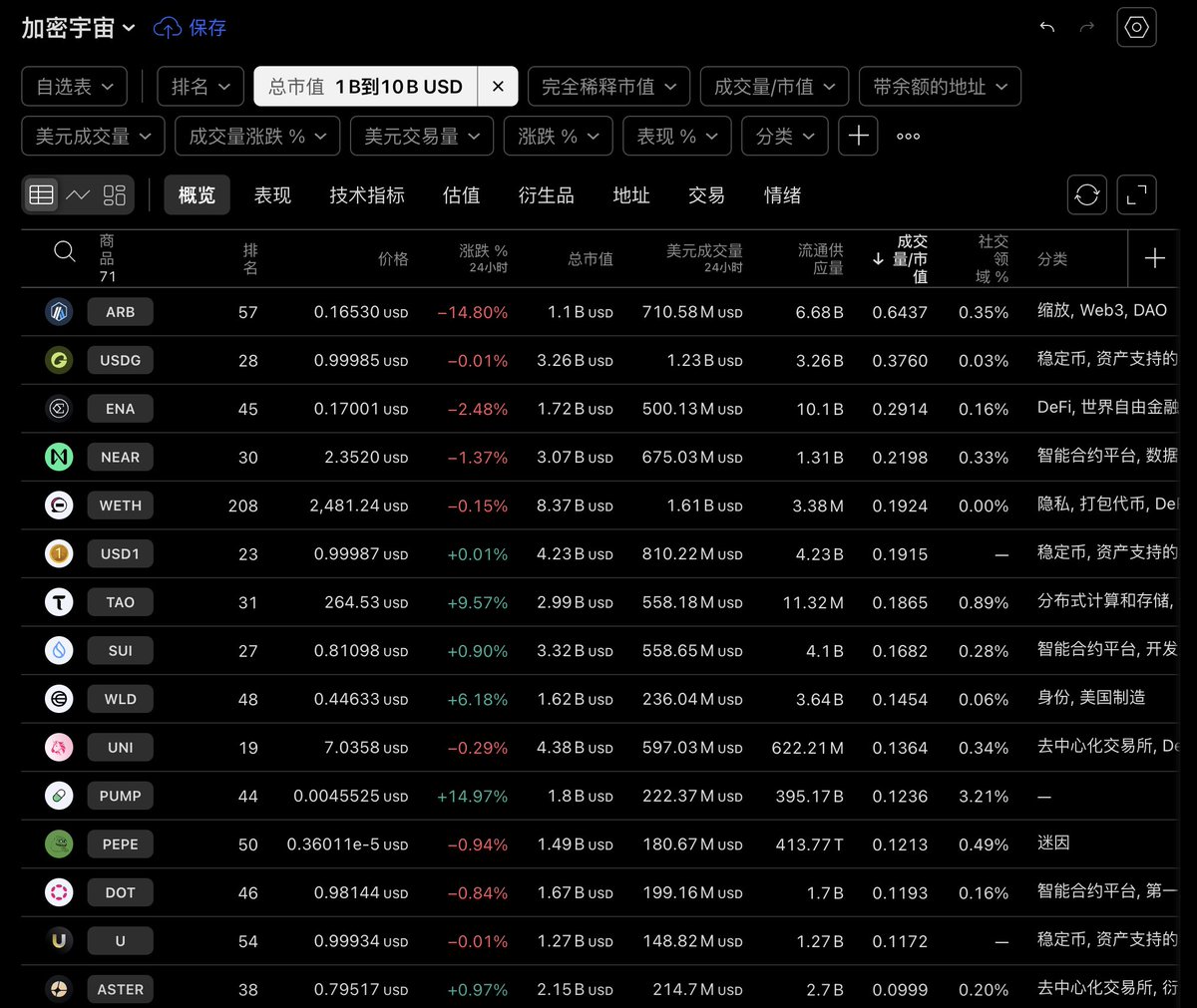Screen dimensions: 1197x1008
Task: Switch to the 交易 tab
Action: (x=706, y=195)
